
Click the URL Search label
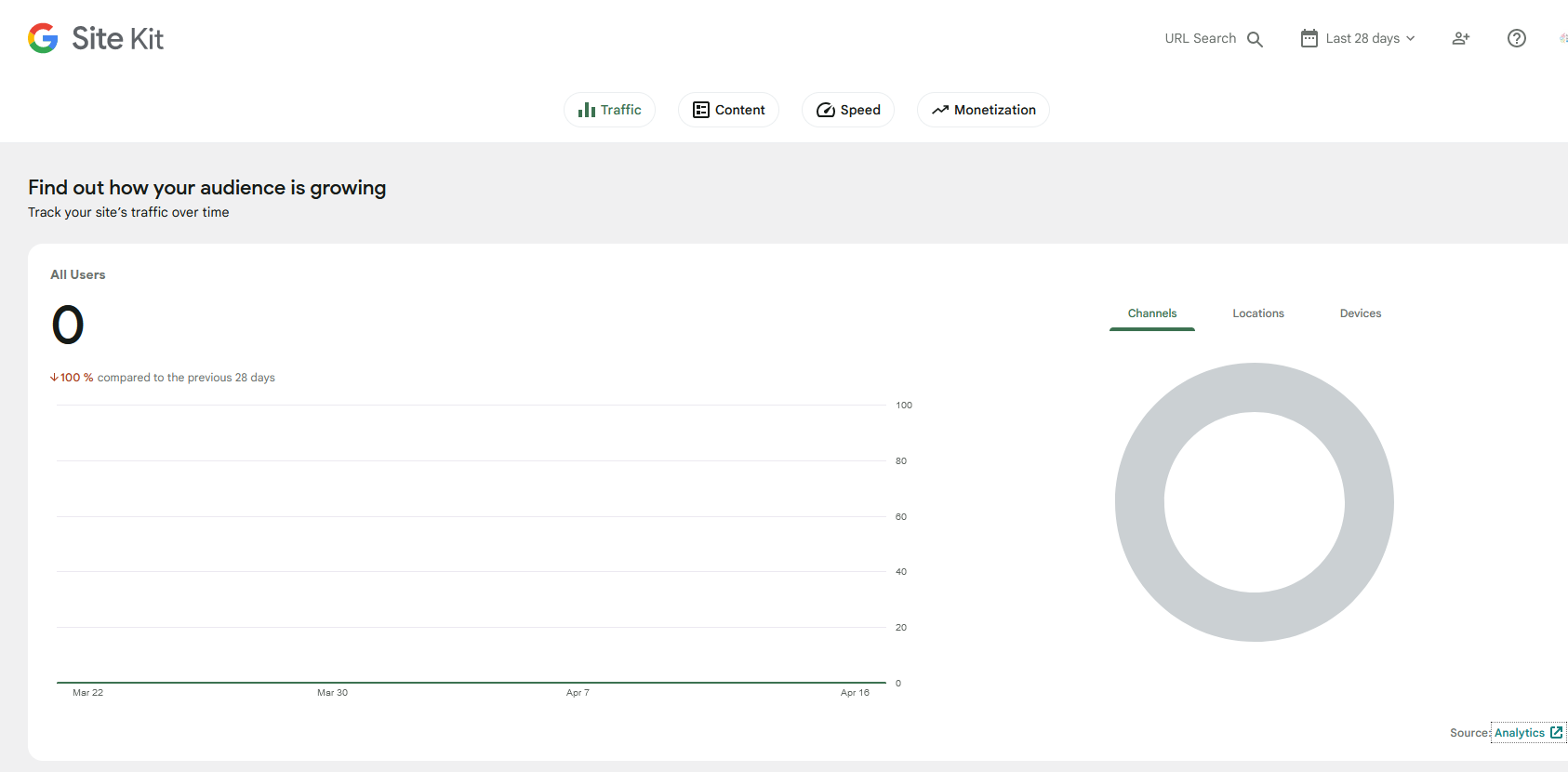1200,38
